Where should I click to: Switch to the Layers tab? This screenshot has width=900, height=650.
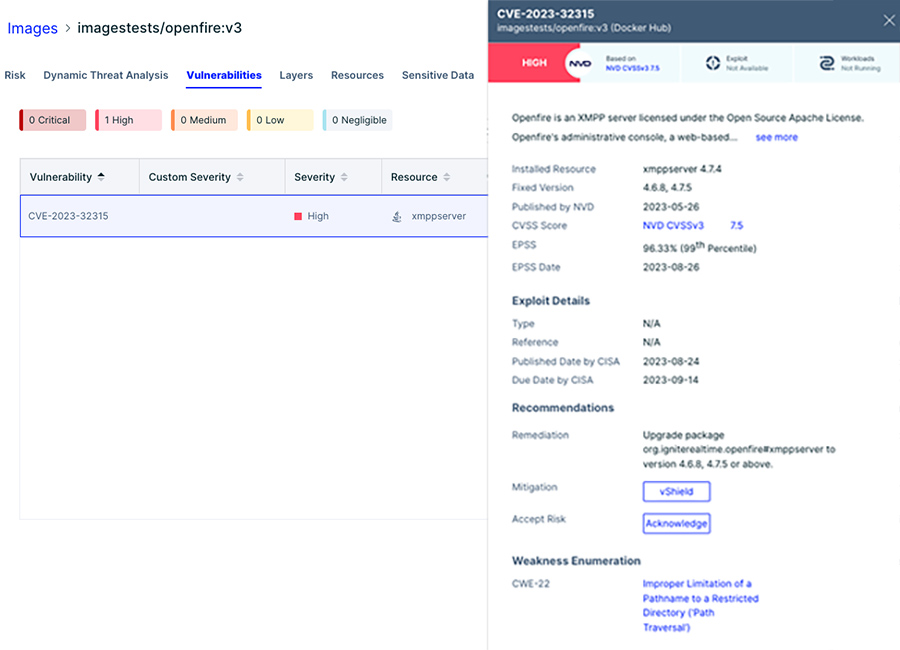(296, 75)
